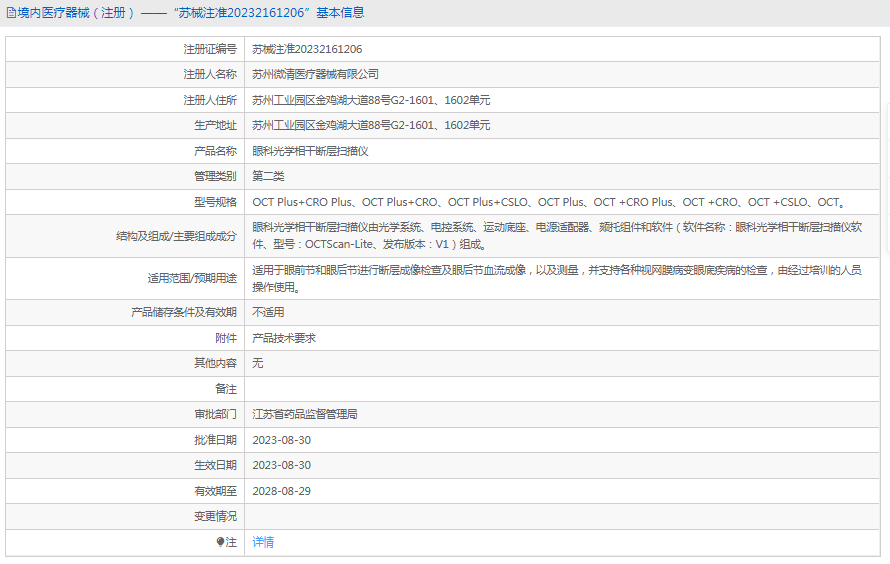890x564 pixels.
Task: Click the 注册证编号 field label
Action: [210, 49]
